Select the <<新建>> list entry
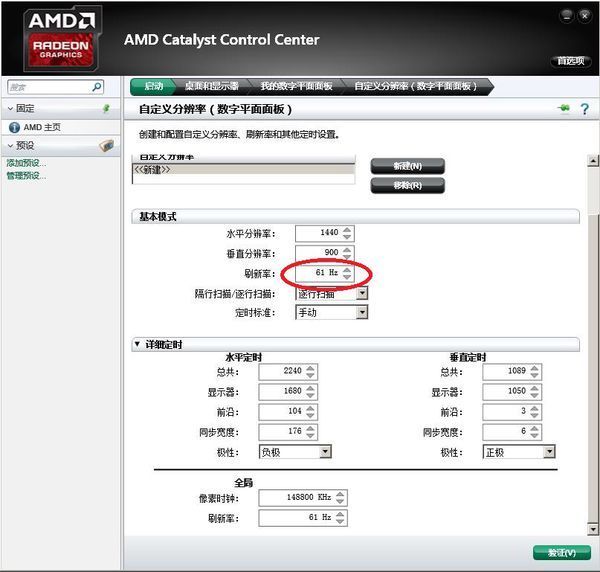The height and width of the screenshot is (572, 600). pyautogui.click(x=244, y=169)
